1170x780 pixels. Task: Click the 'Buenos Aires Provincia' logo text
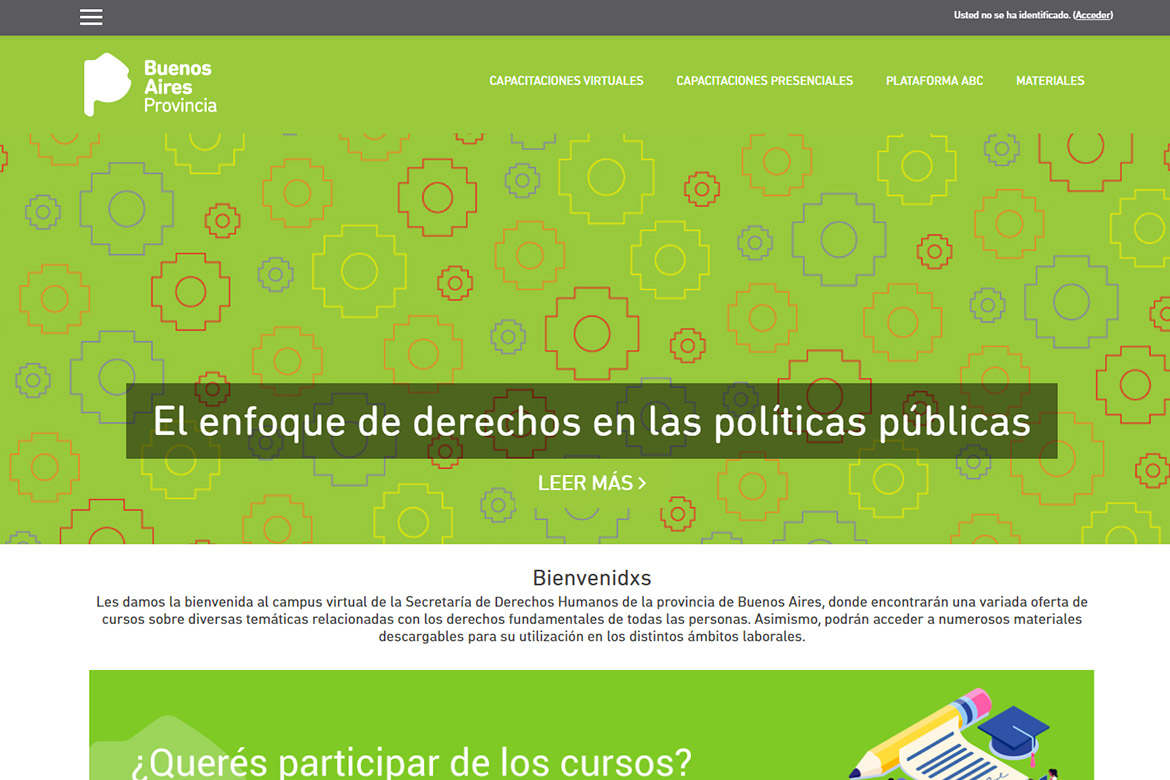point(179,86)
